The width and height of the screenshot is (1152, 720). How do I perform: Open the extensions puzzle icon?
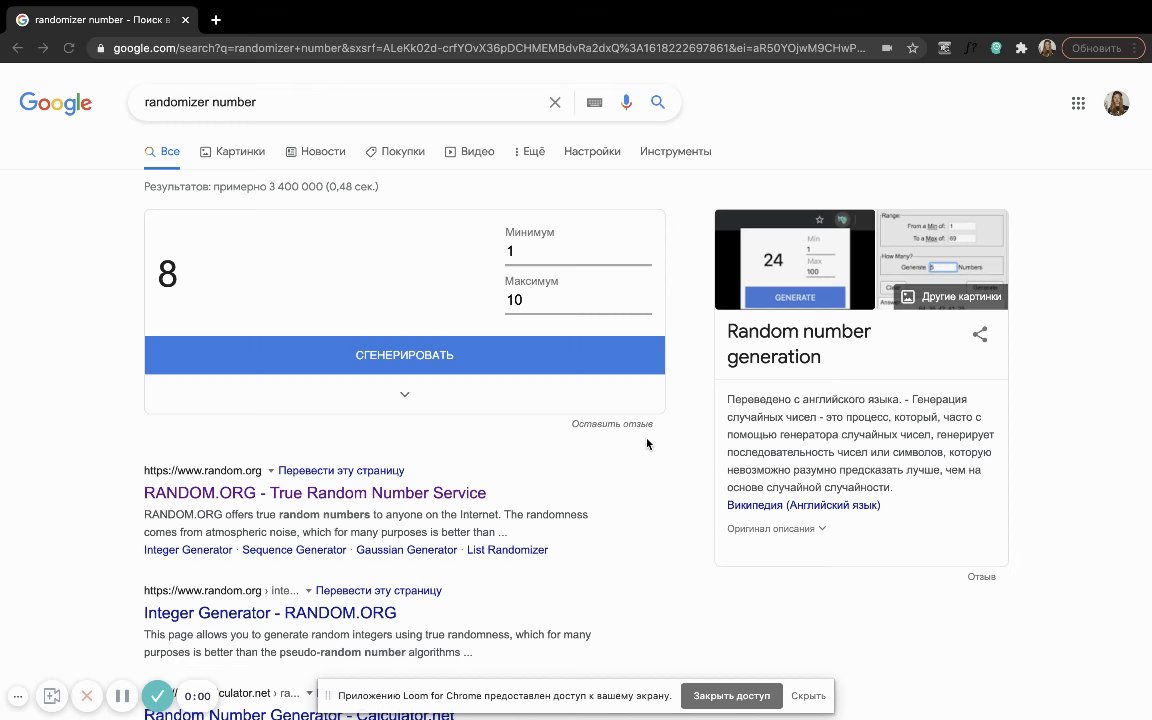pos(1021,48)
